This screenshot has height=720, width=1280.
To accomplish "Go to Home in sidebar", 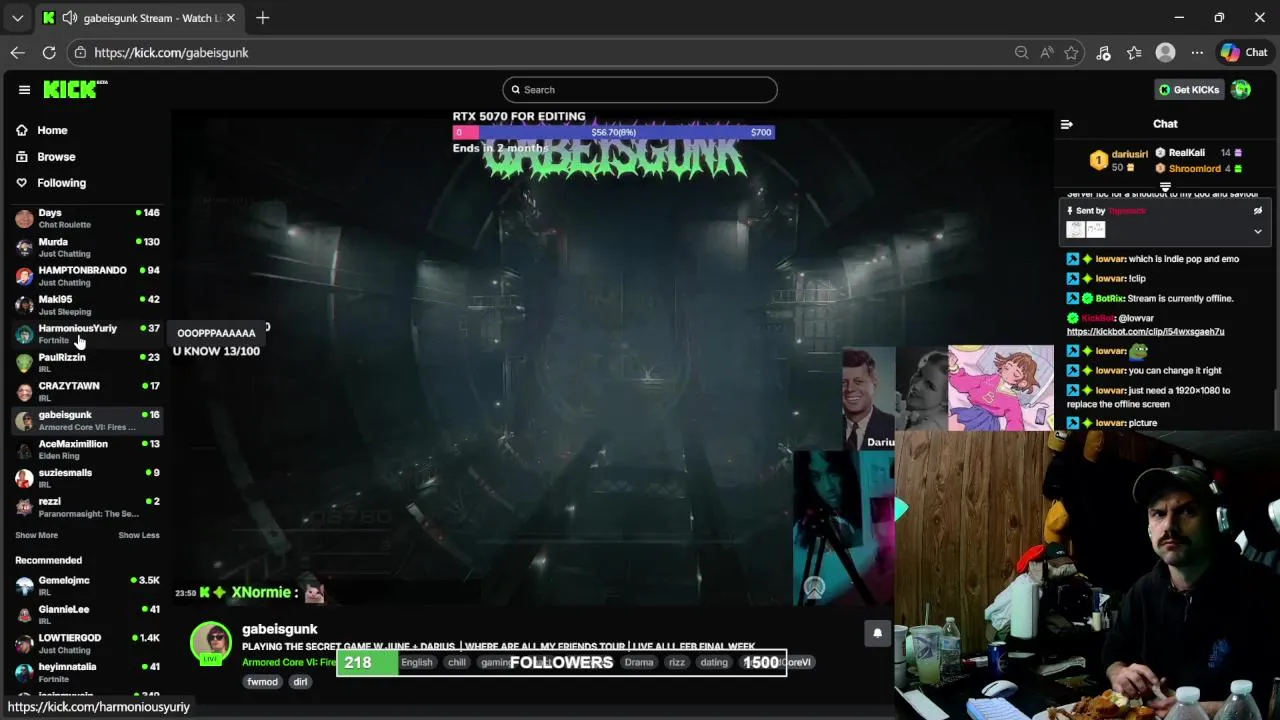I will 52,130.
